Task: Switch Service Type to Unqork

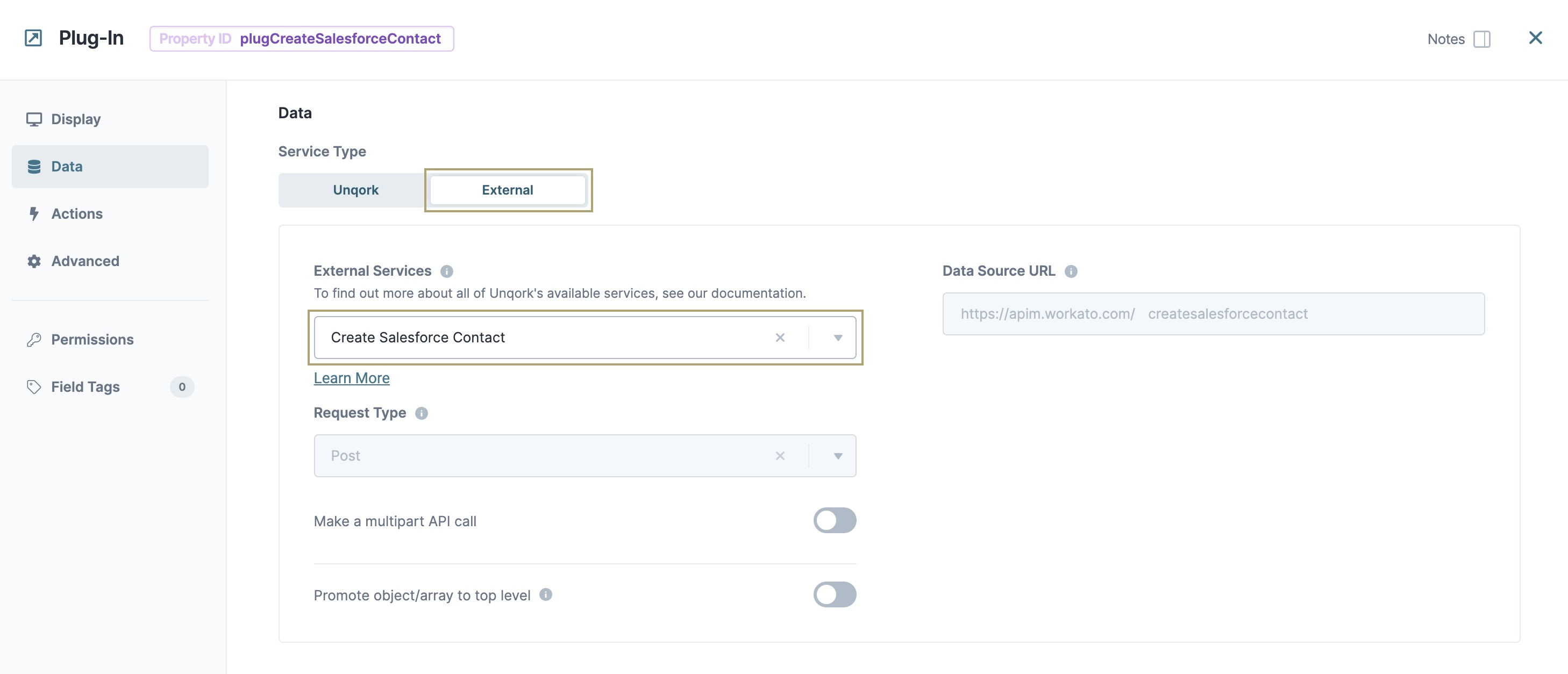Action: tap(355, 190)
